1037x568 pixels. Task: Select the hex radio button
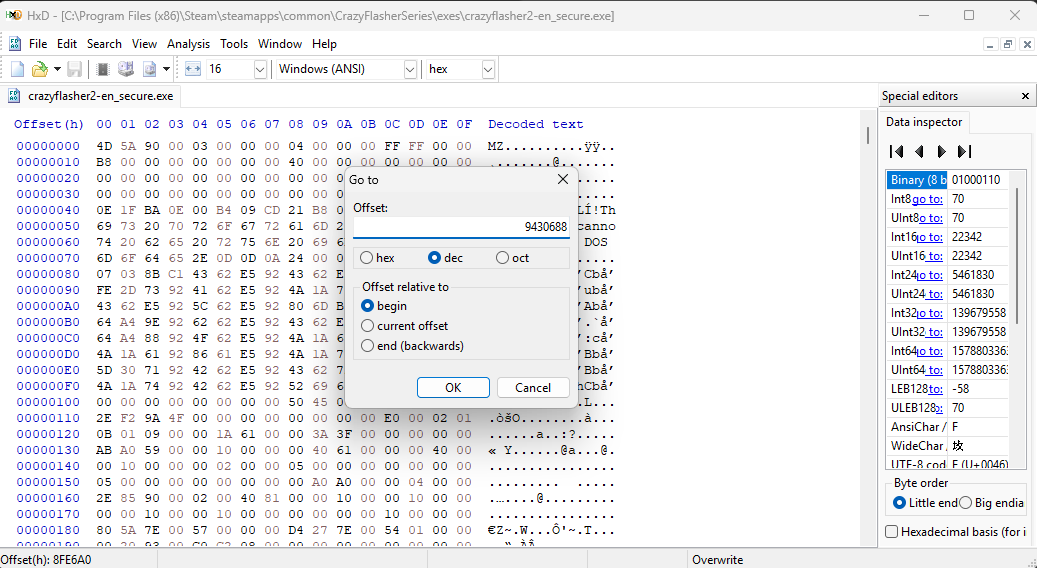click(367, 258)
